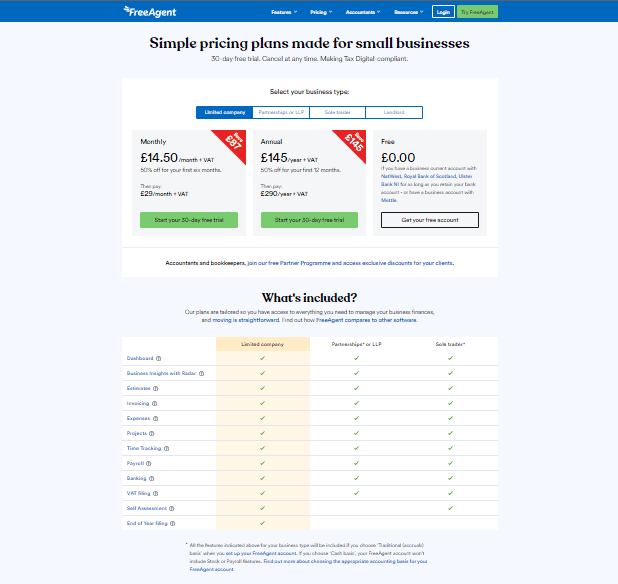Image resolution: width=618 pixels, height=584 pixels.
Task: Click the Save £87 ribbon on Monthly
Action: (233, 141)
